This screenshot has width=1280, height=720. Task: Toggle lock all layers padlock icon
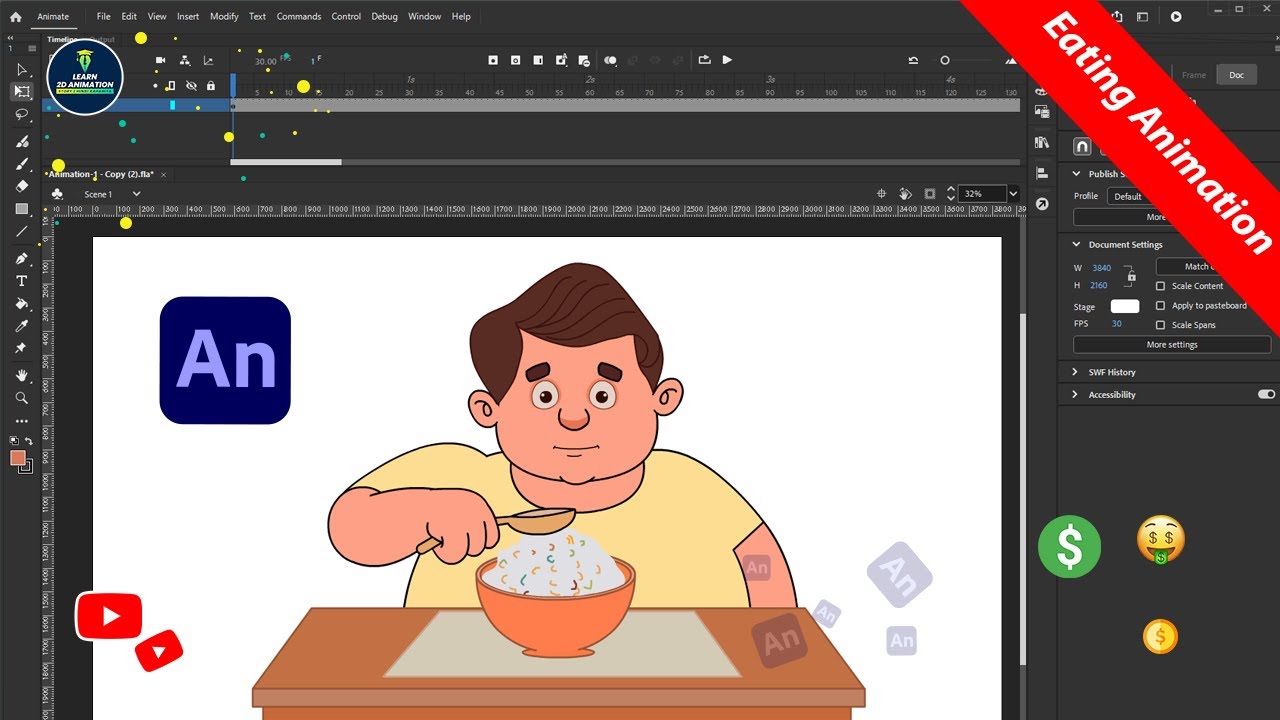click(210, 86)
